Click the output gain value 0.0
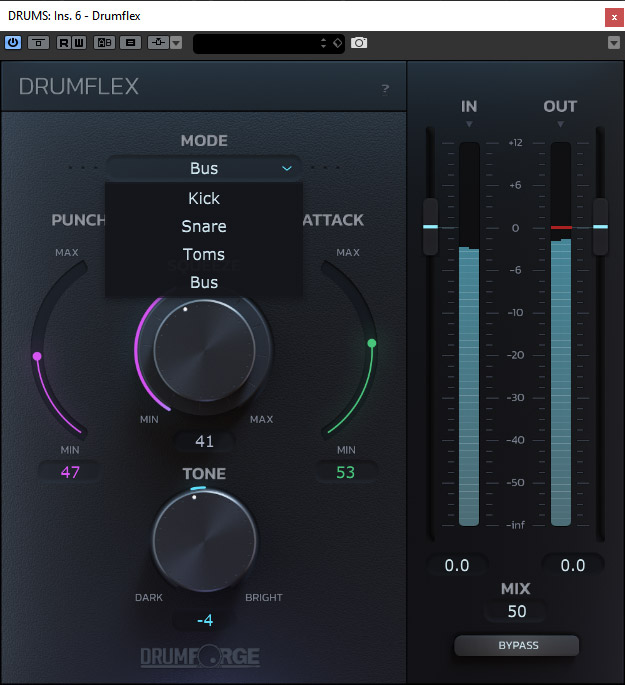625x685 pixels. click(573, 566)
